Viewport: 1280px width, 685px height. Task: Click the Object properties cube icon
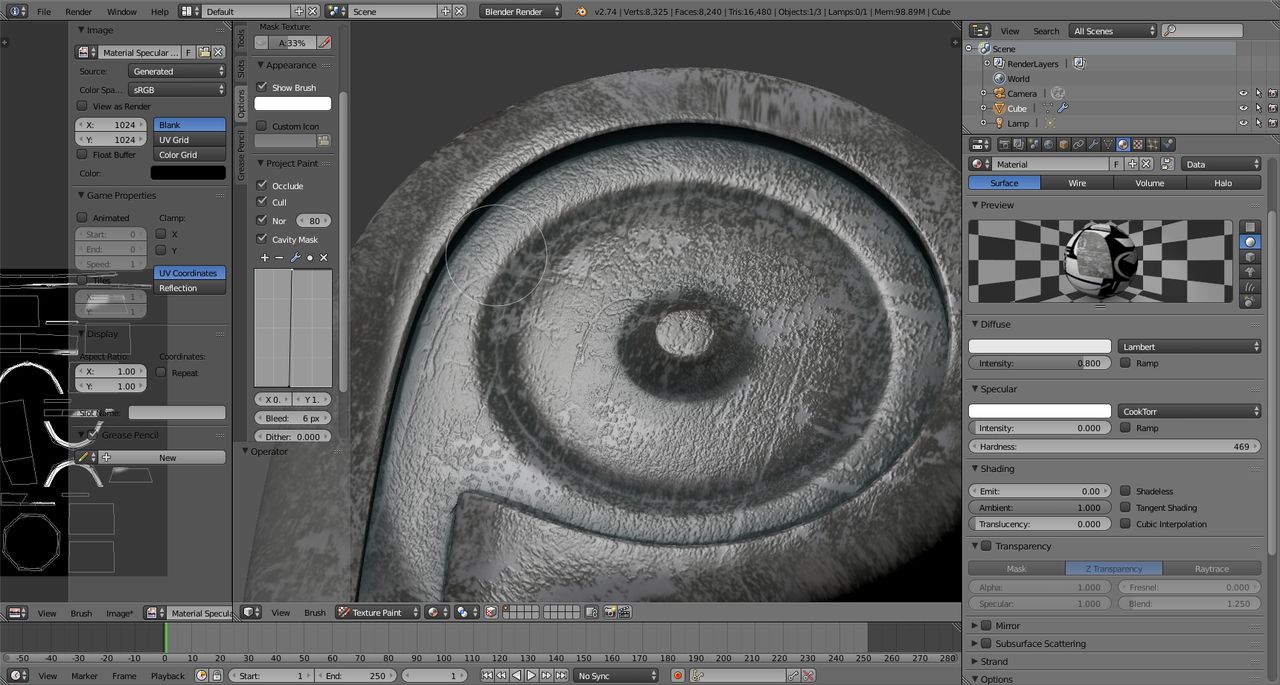1063,144
